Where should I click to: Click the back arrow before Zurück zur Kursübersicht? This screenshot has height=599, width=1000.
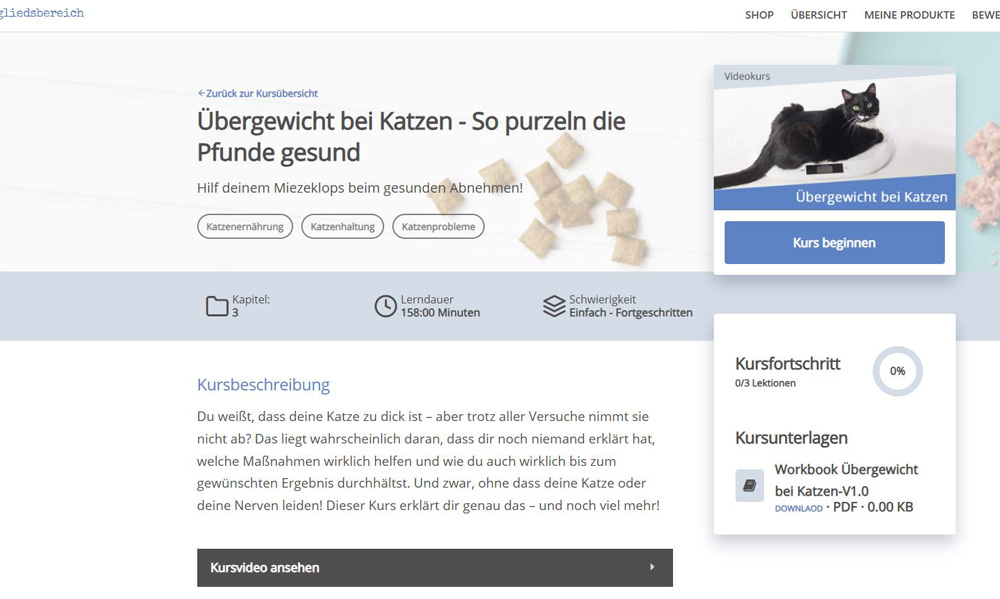click(199, 92)
